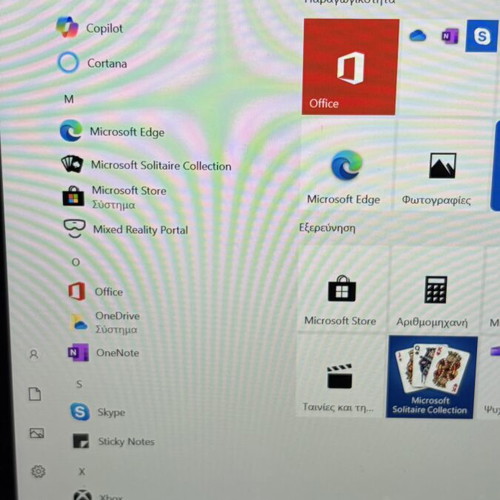This screenshot has height=500, width=500.
Task: Click the letter O section header
Action: [76, 262]
